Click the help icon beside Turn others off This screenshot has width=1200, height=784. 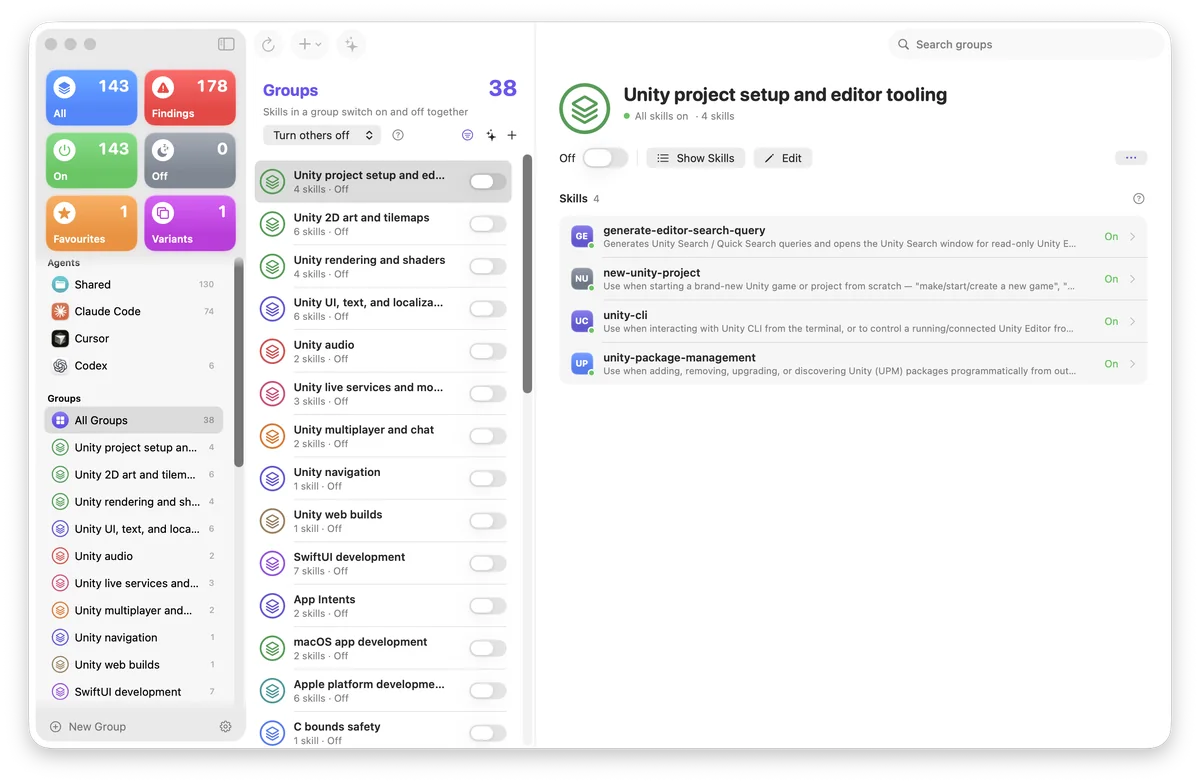(x=398, y=135)
